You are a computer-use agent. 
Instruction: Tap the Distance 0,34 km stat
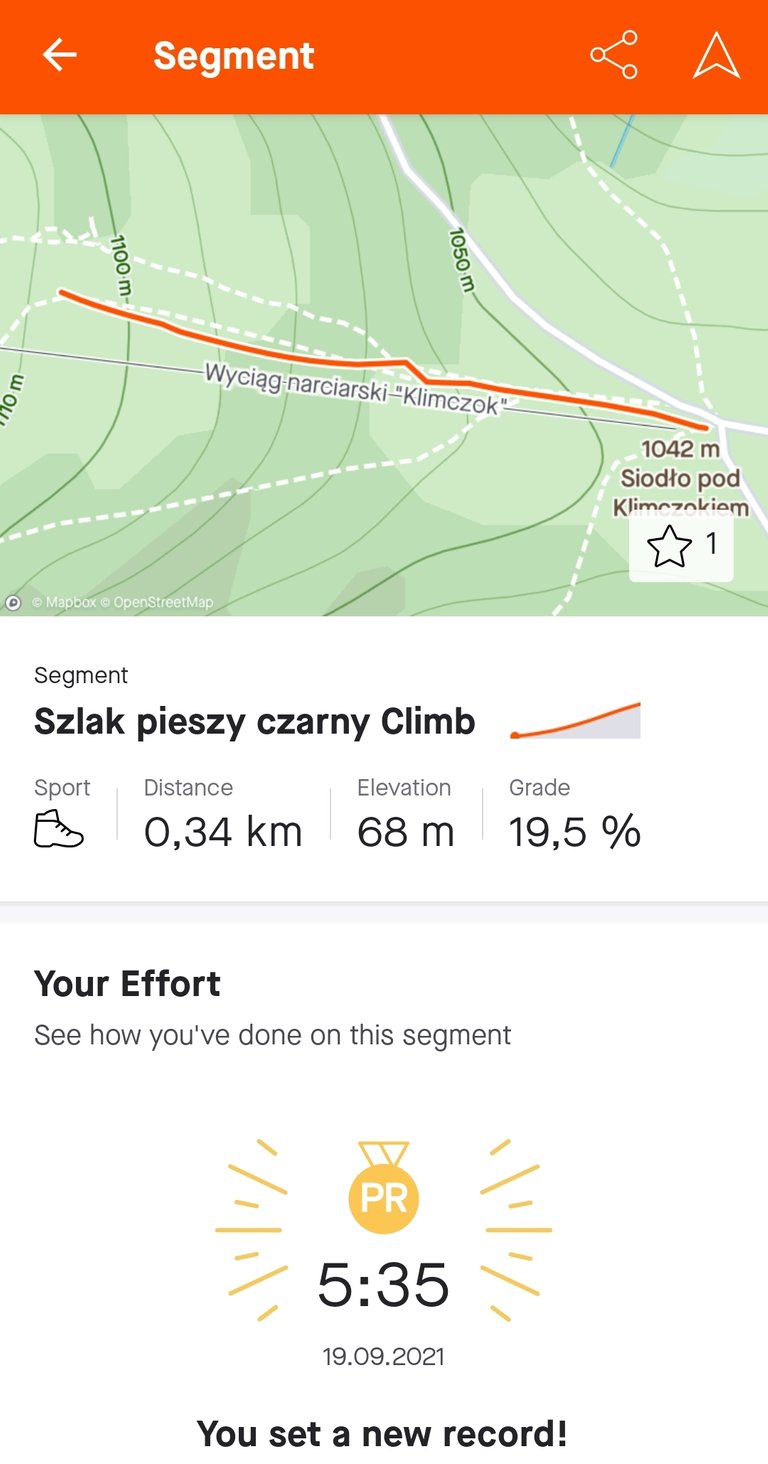pos(223,830)
